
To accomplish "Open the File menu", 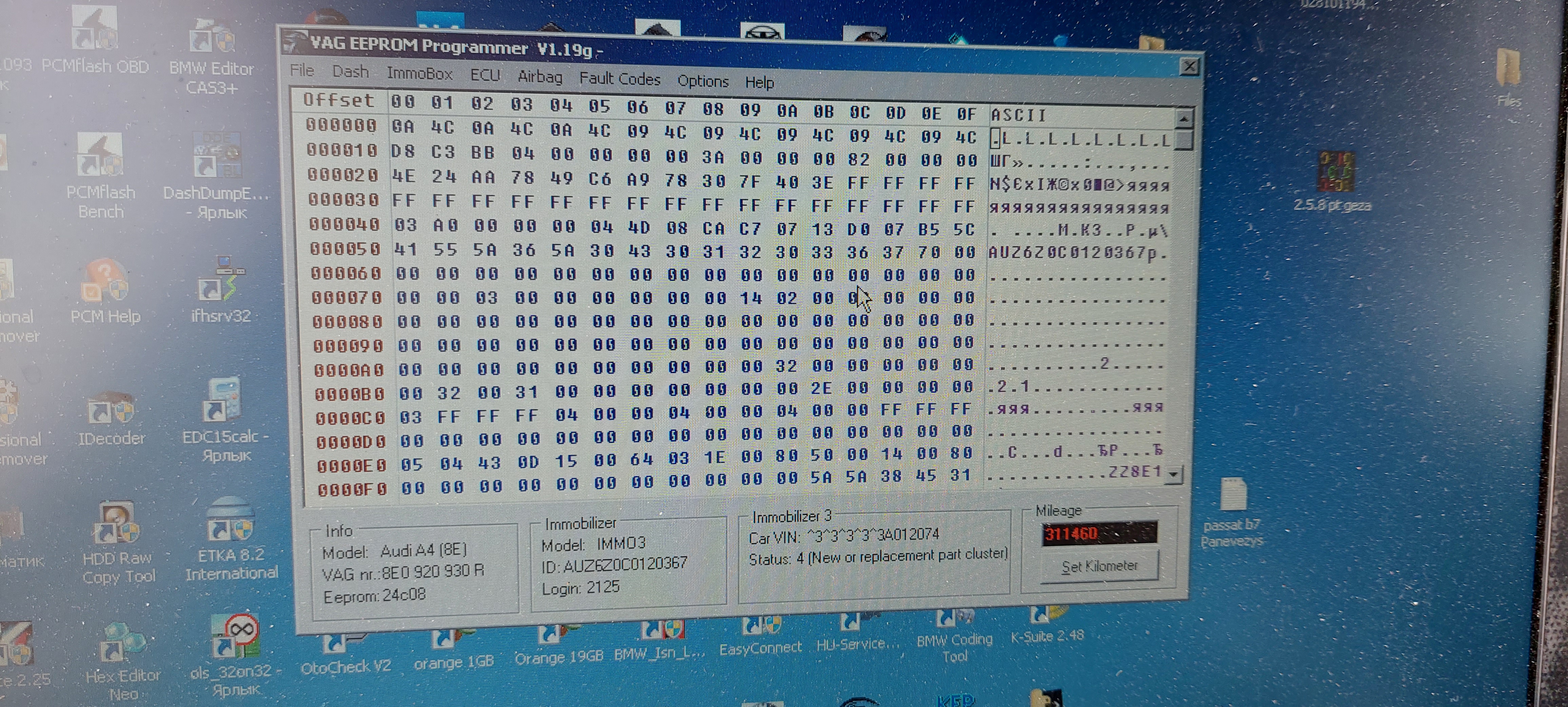I will pyautogui.click(x=302, y=71).
